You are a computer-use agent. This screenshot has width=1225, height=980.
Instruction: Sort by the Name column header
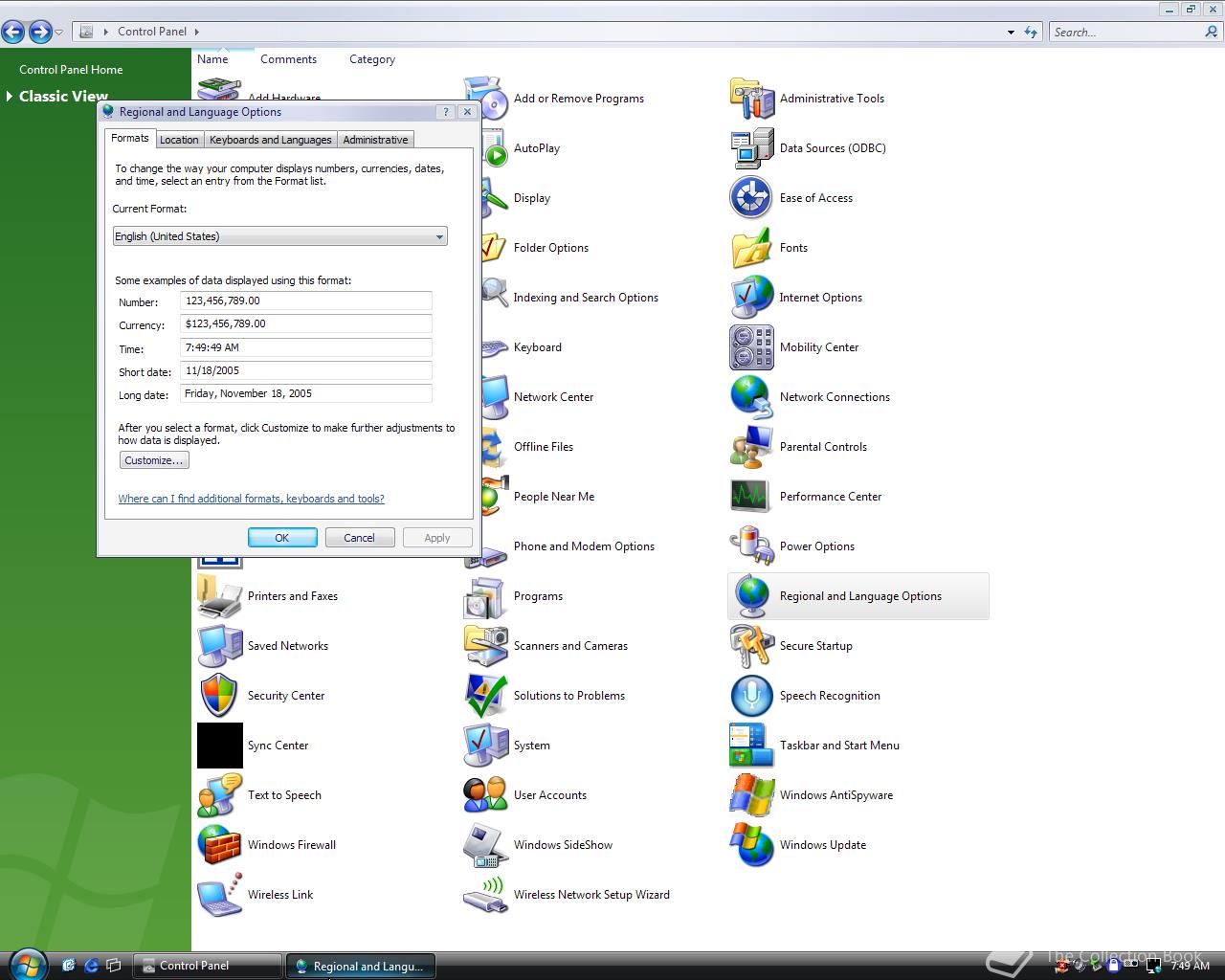212,59
